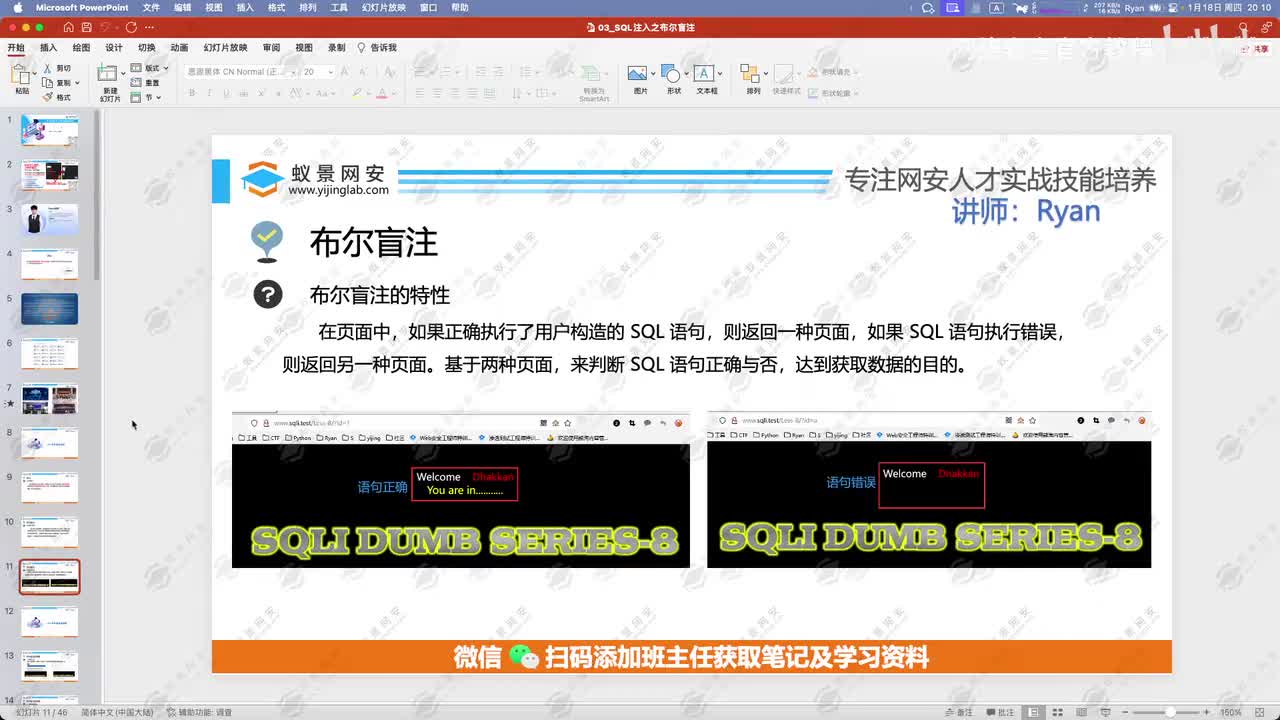The image size is (1280, 720).
Task: Click the zoom slider handle
Action: [1170, 712]
